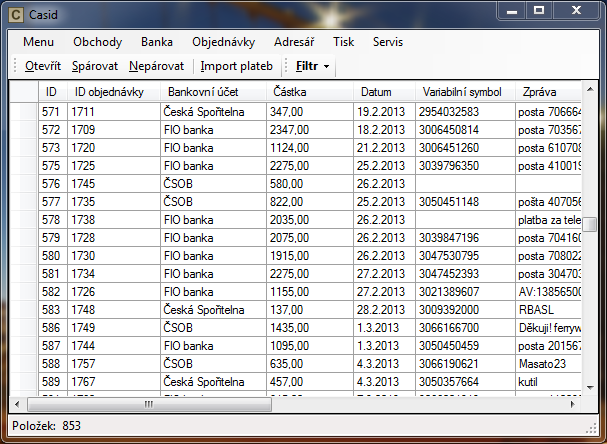The image size is (607, 444).
Task: Open the Banka menu
Action: click(157, 42)
